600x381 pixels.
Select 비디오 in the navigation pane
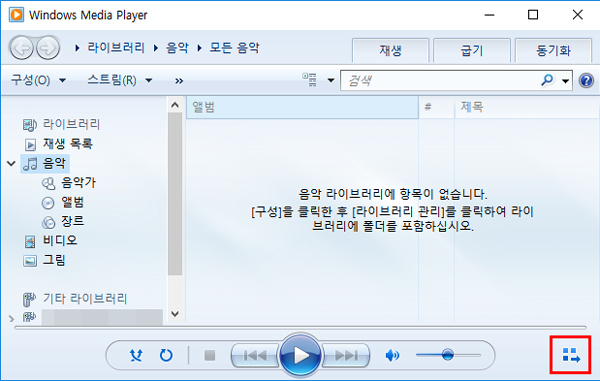point(60,240)
